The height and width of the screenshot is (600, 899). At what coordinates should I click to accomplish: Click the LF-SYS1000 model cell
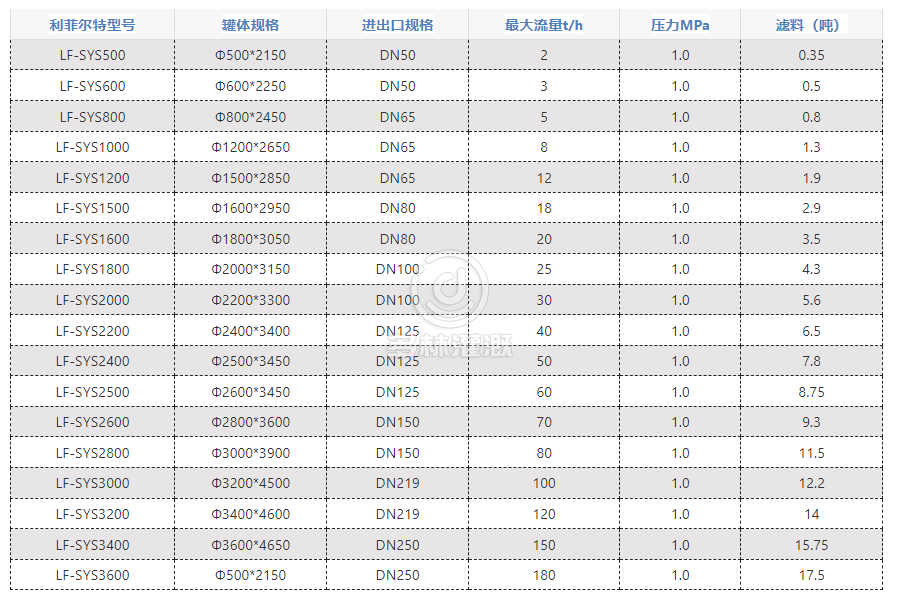(x=92, y=147)
